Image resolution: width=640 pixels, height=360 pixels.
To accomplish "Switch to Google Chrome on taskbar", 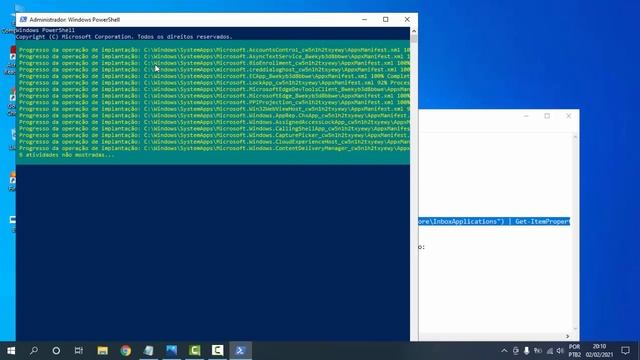I will point(126,351).
